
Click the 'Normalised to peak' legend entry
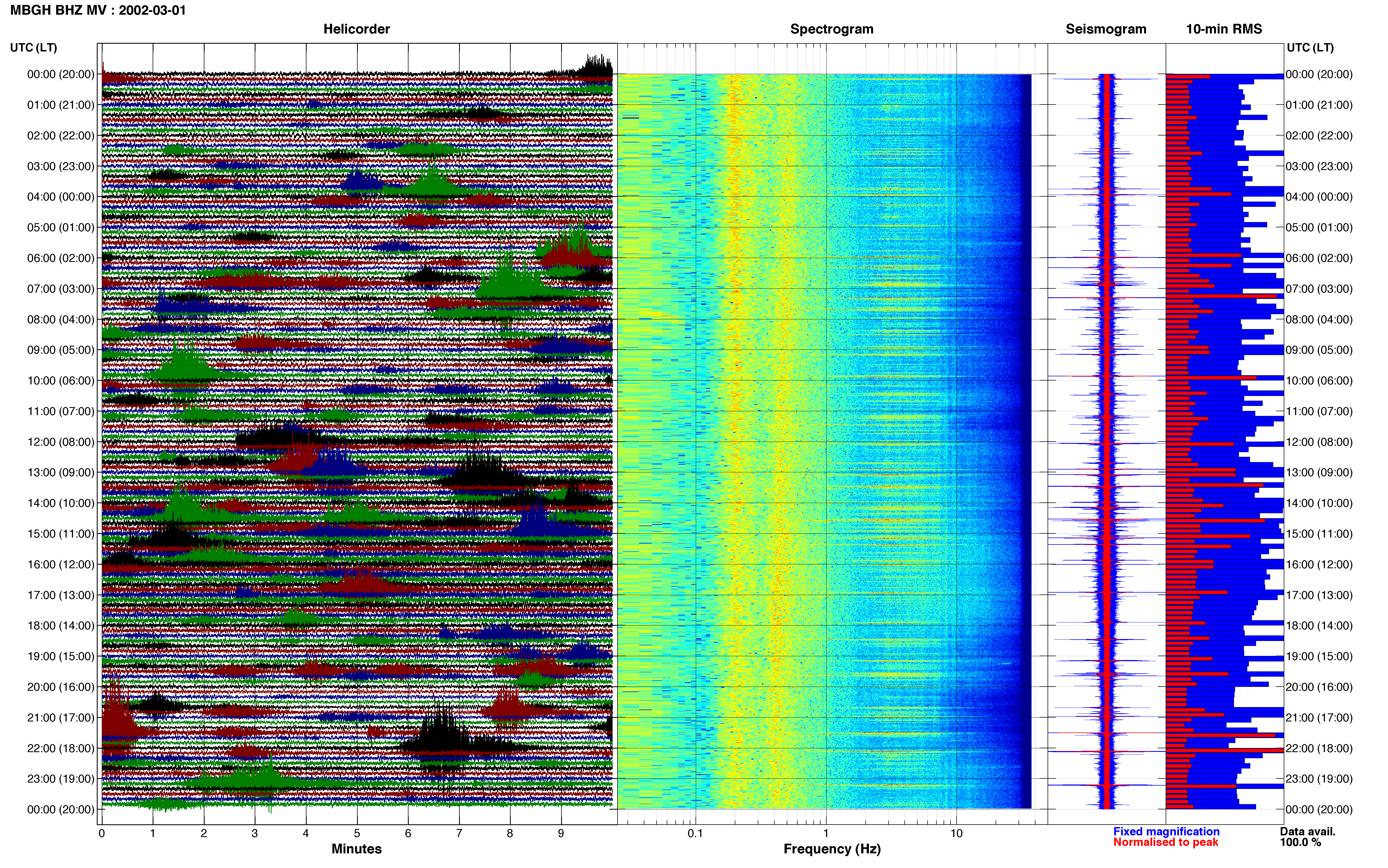pyautogui.click(x=1165, y=842)
